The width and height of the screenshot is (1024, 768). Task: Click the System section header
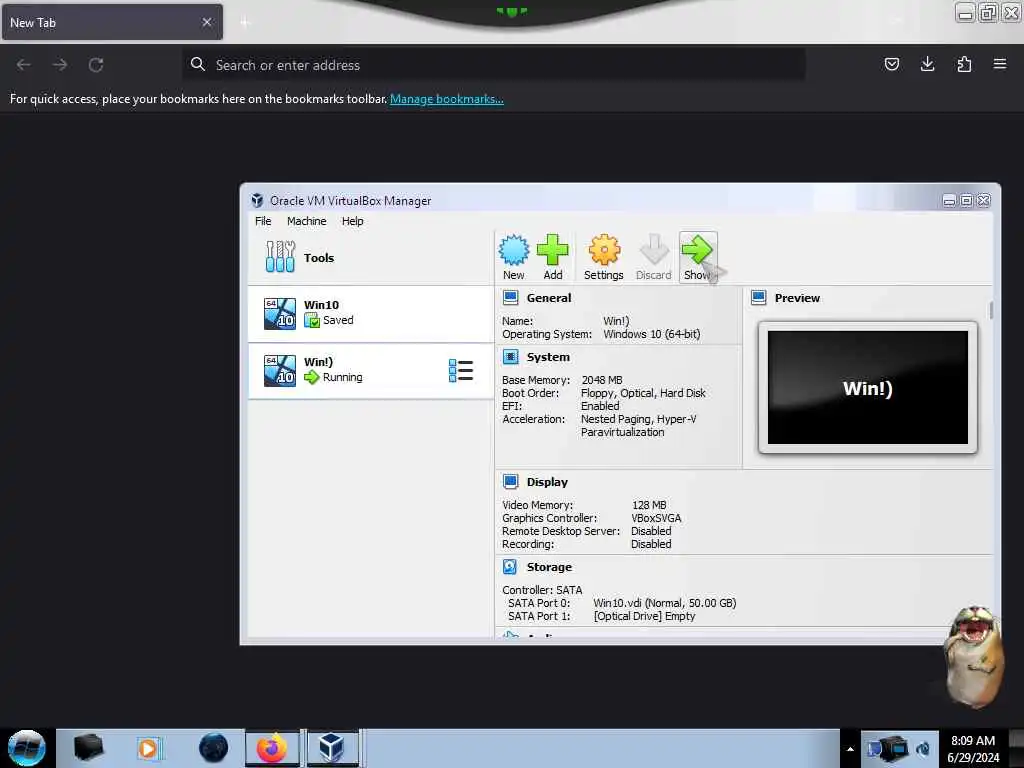click(x=548, y=357)
